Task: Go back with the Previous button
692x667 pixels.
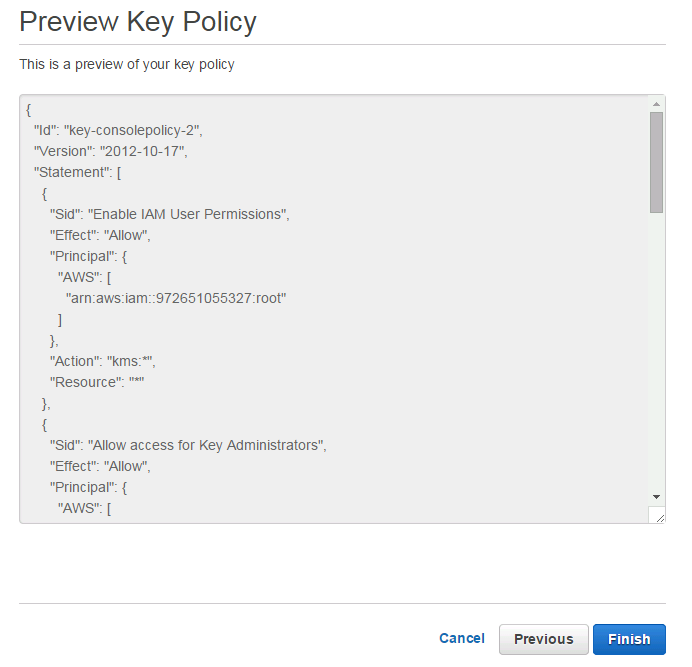Action: tap(543, 639)
